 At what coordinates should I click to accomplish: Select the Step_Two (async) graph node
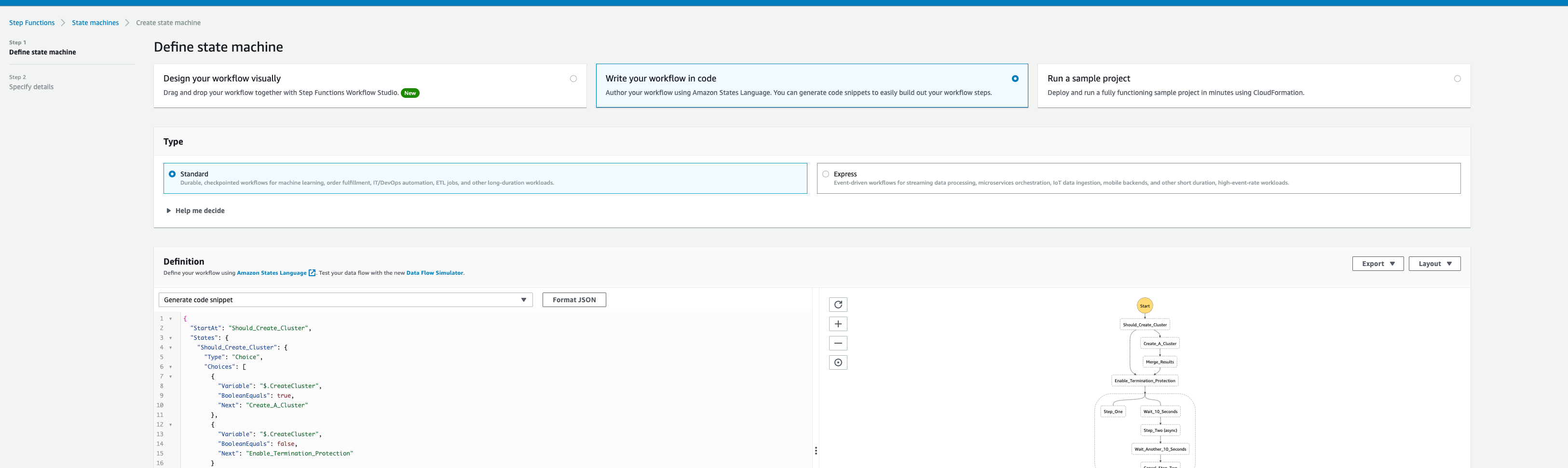[1160, 430]
